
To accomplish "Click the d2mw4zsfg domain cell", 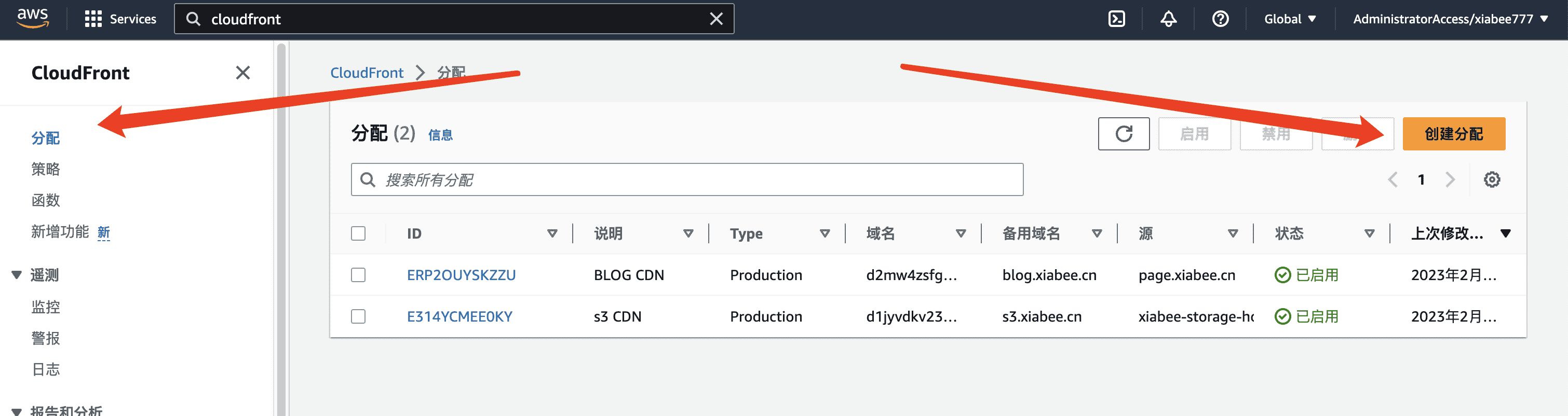I will [x=911, y=275].
